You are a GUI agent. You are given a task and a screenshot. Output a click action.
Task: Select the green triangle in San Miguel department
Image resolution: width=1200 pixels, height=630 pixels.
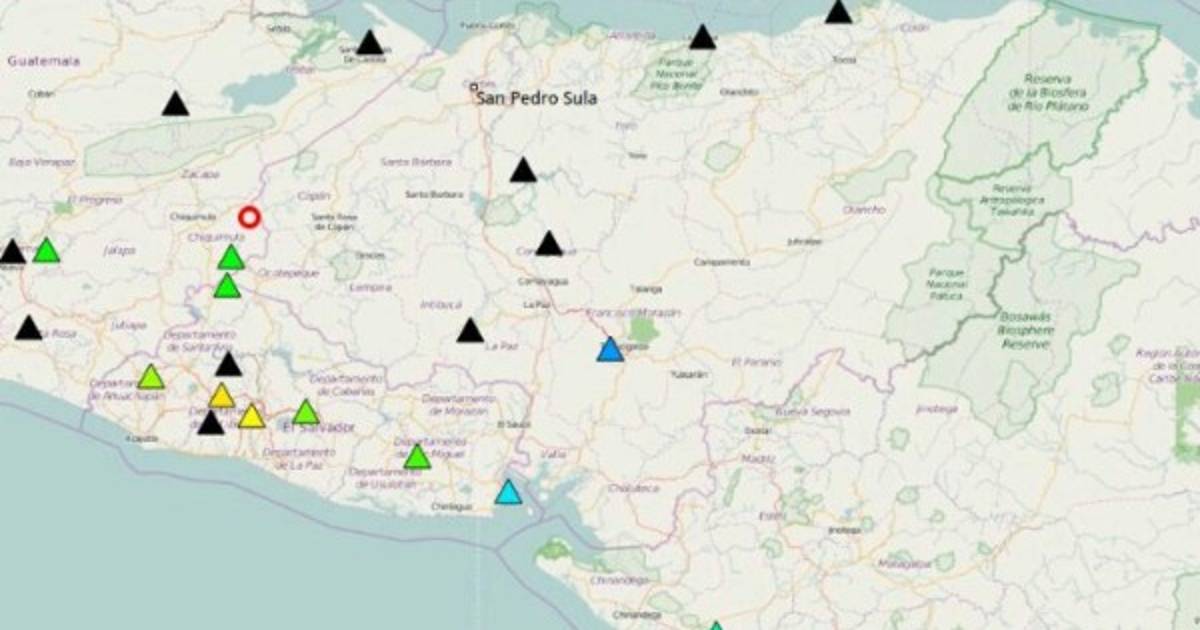tap(417, 457)
